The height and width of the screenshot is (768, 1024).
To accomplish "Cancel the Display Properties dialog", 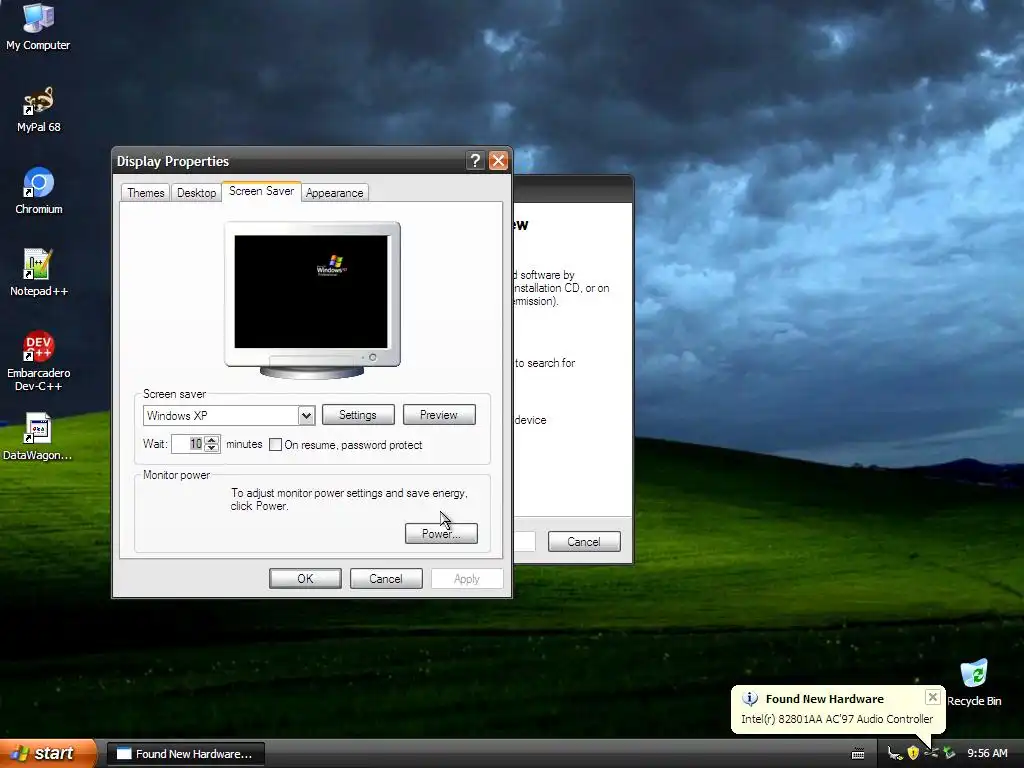I will click(x=386, y=579).
